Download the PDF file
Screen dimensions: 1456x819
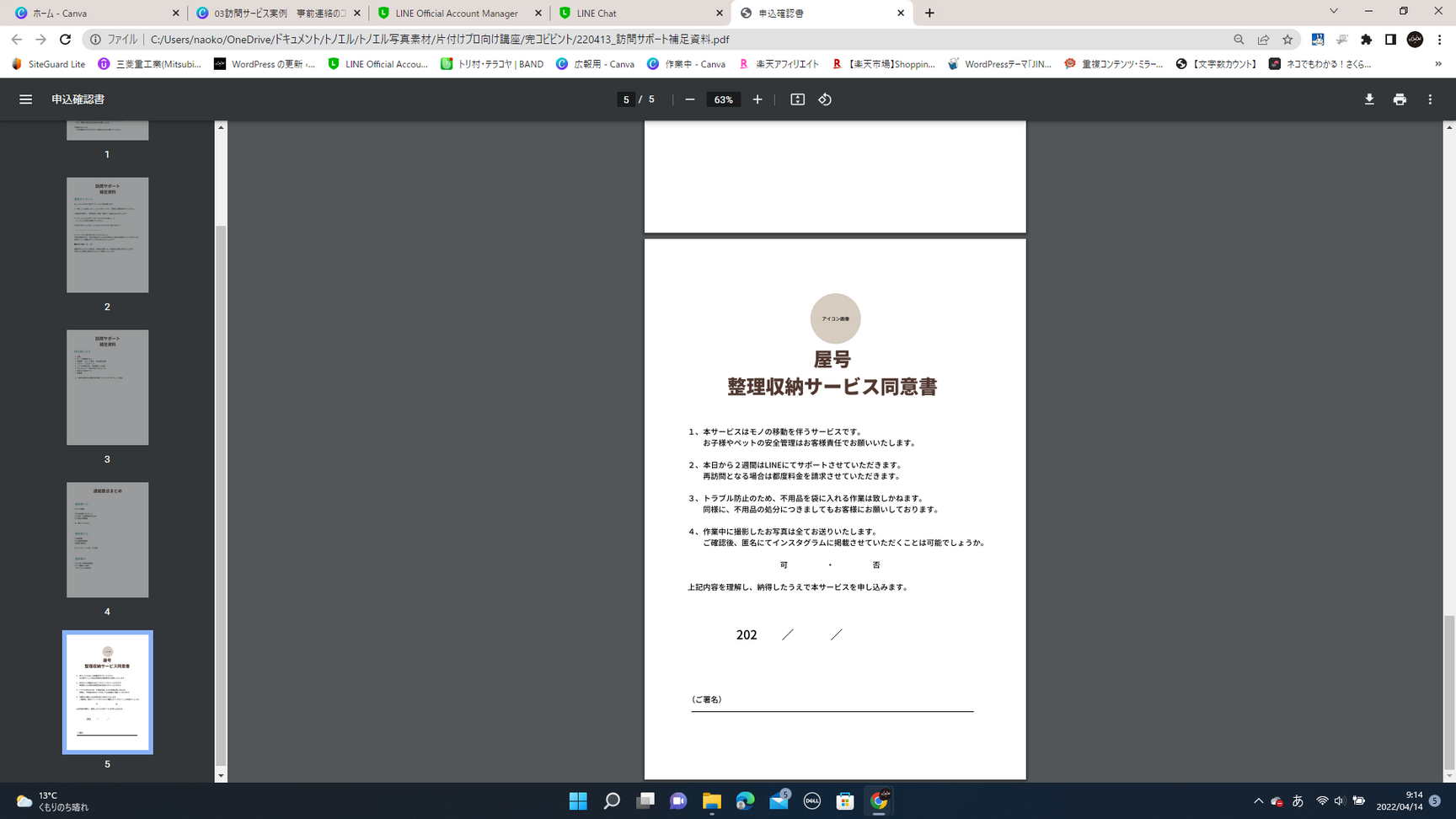[1369, 99]
